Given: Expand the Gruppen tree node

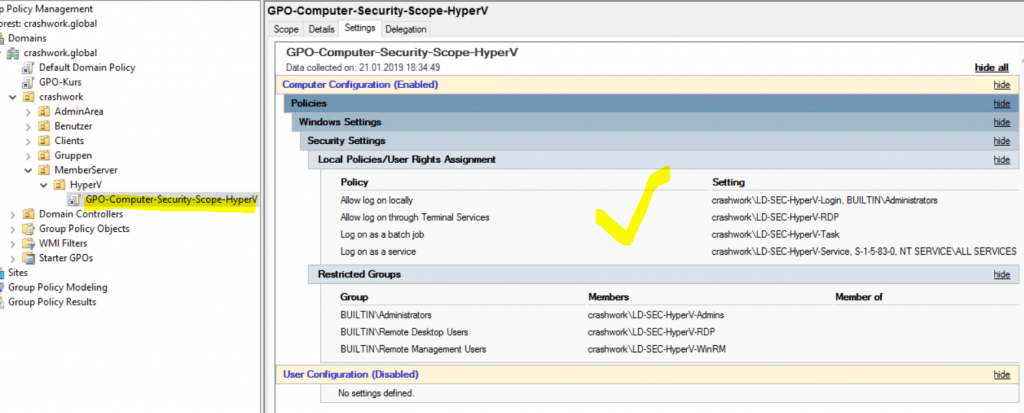Looking at the screenshot, I should (x=28, y=156).
